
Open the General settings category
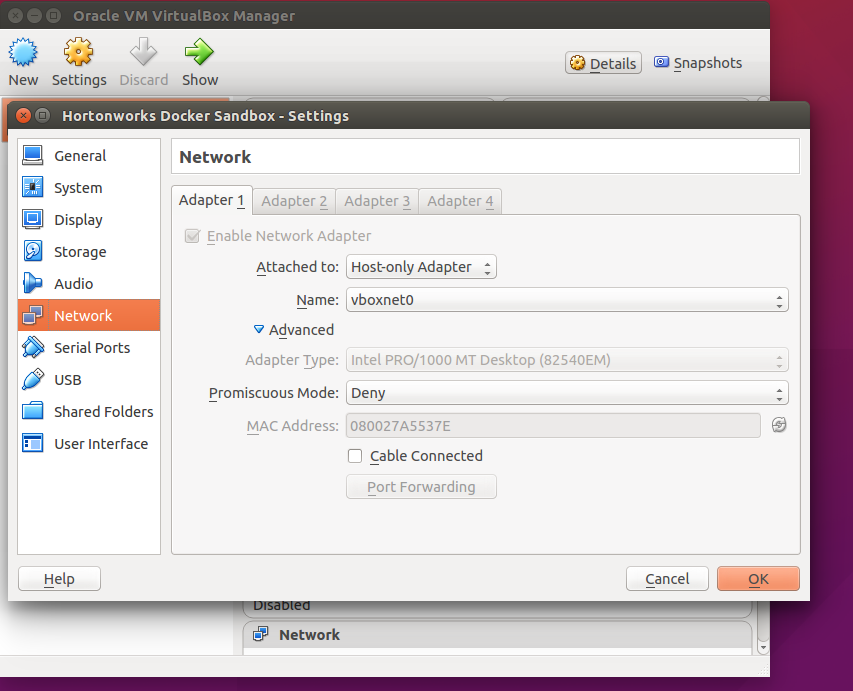(x=89, y=156)
